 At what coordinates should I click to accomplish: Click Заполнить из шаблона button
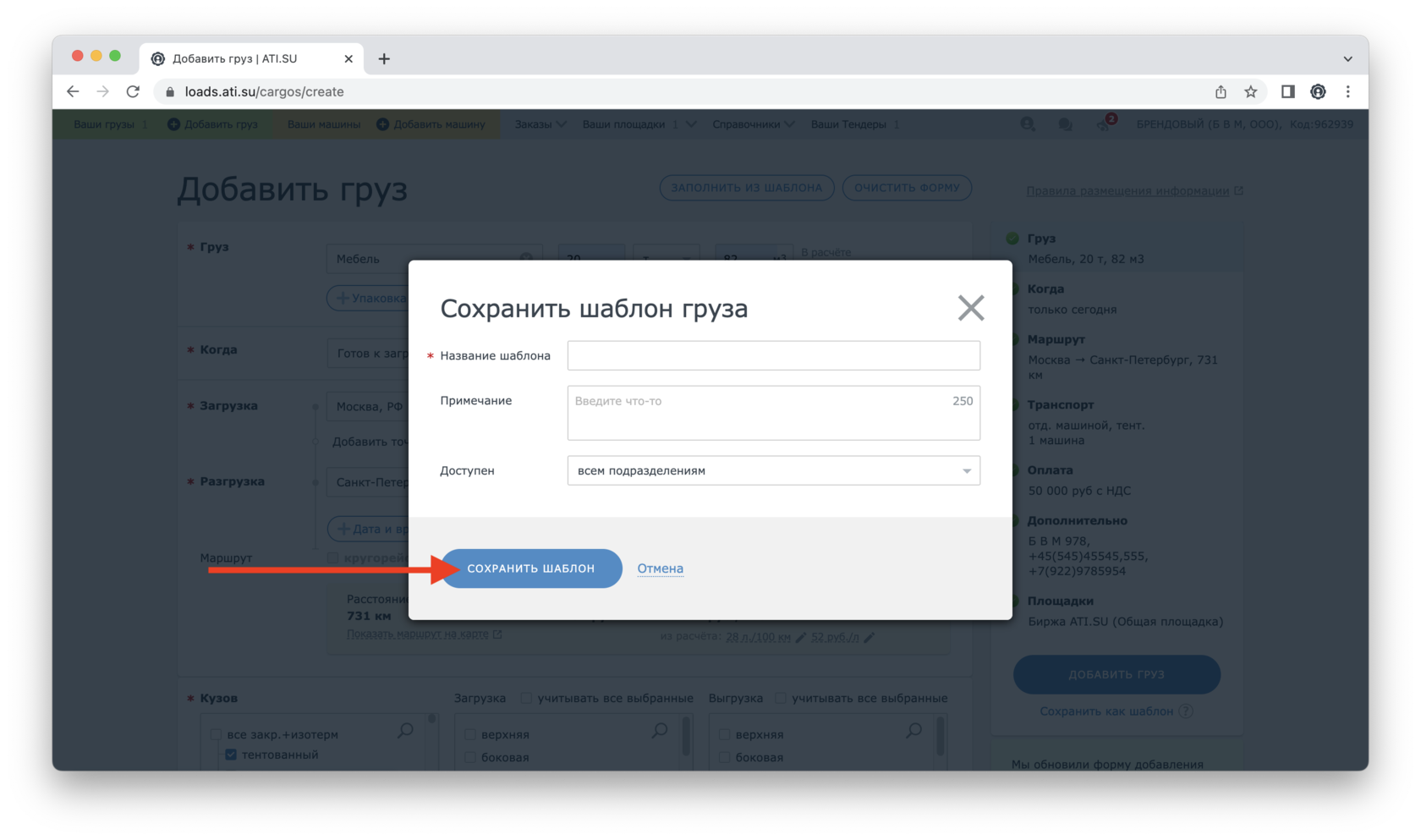(x=746, y=188)
